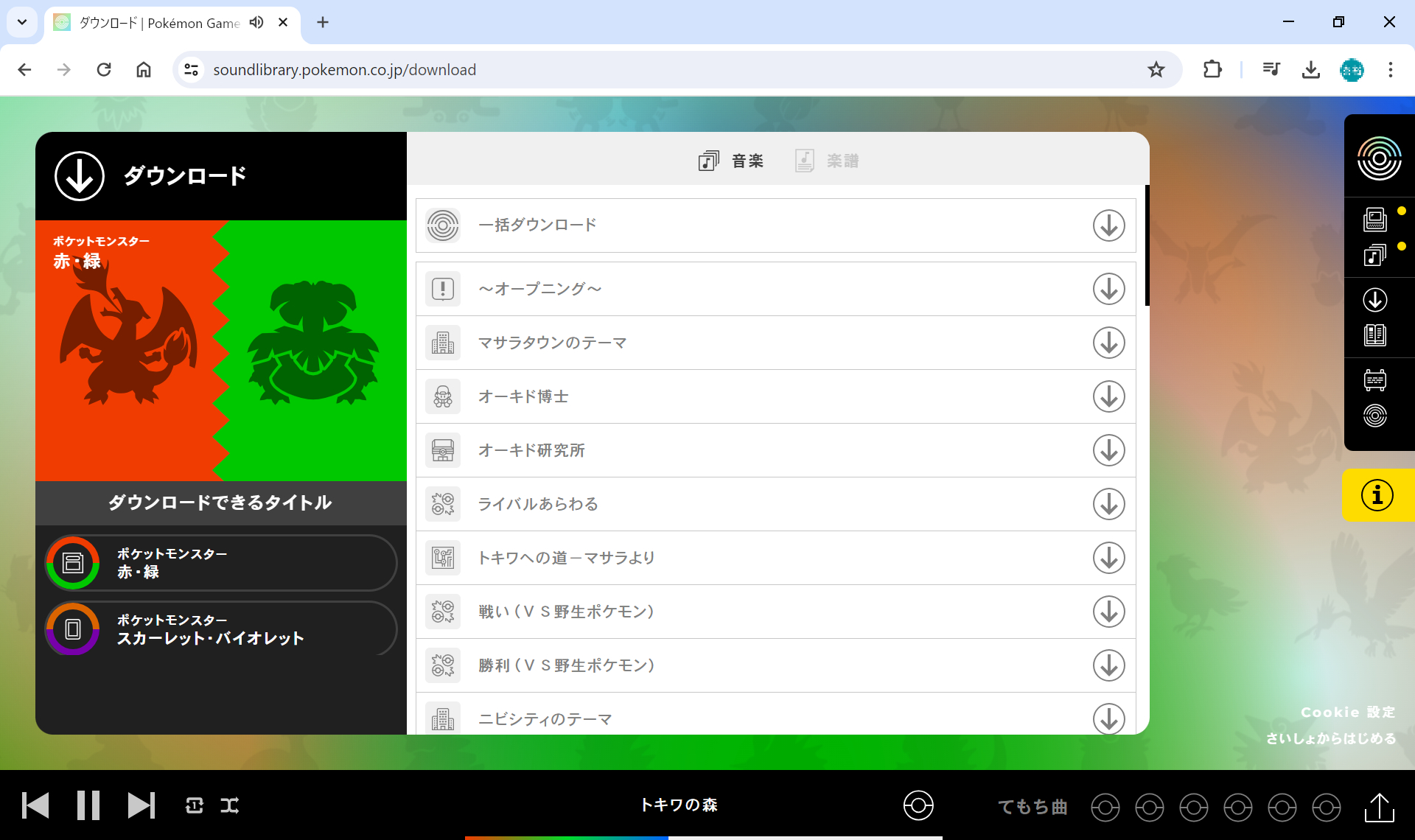Select the fifth てもち曲 slot
Image resolution: width=1415 pixels, height=840 pixels.
pos(1282,808)
